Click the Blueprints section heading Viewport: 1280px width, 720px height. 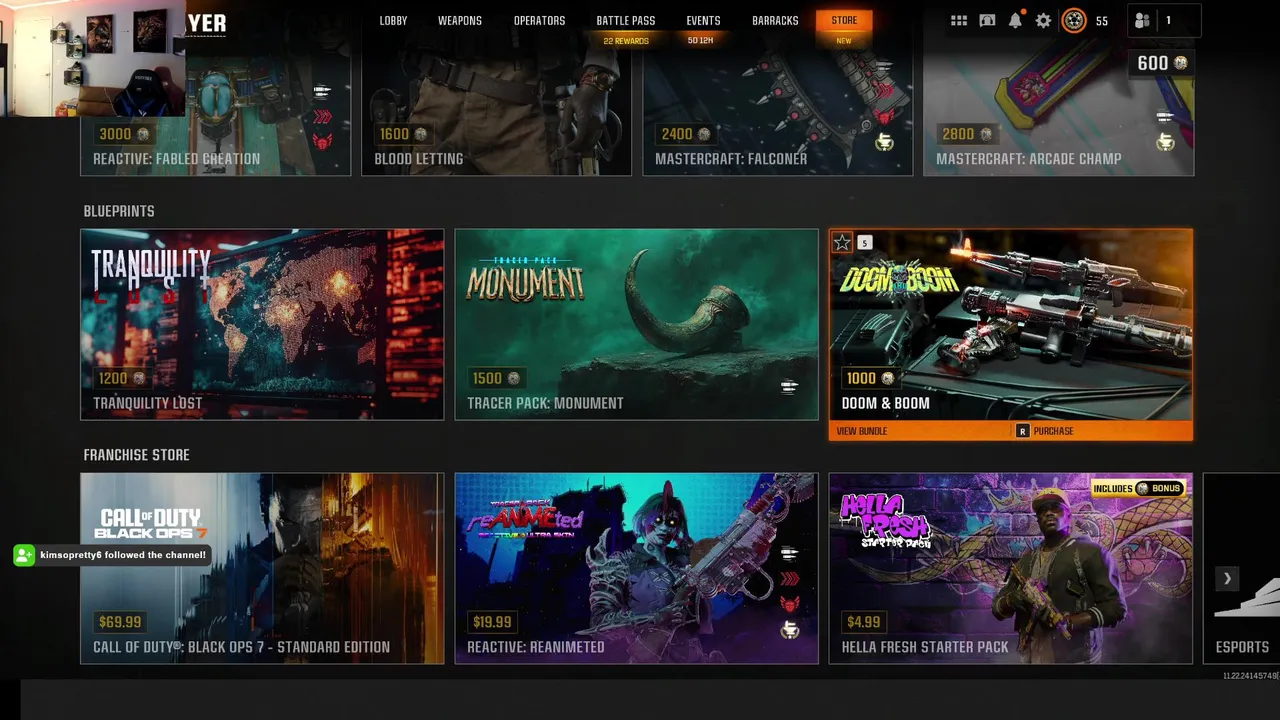click(119, 211)
